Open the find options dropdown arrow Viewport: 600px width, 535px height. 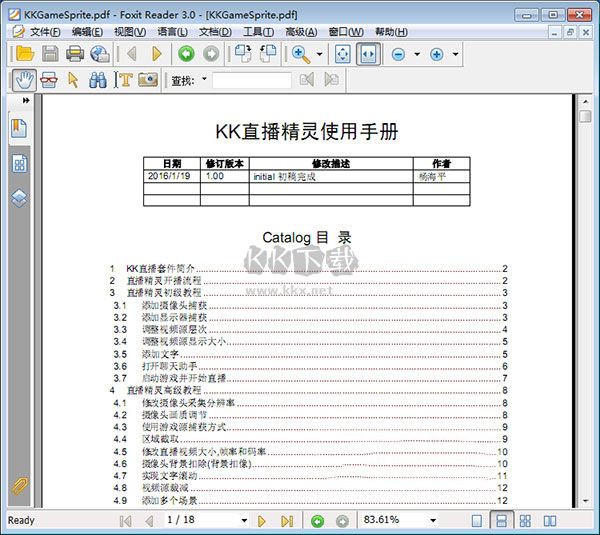[x=204, y=79]
